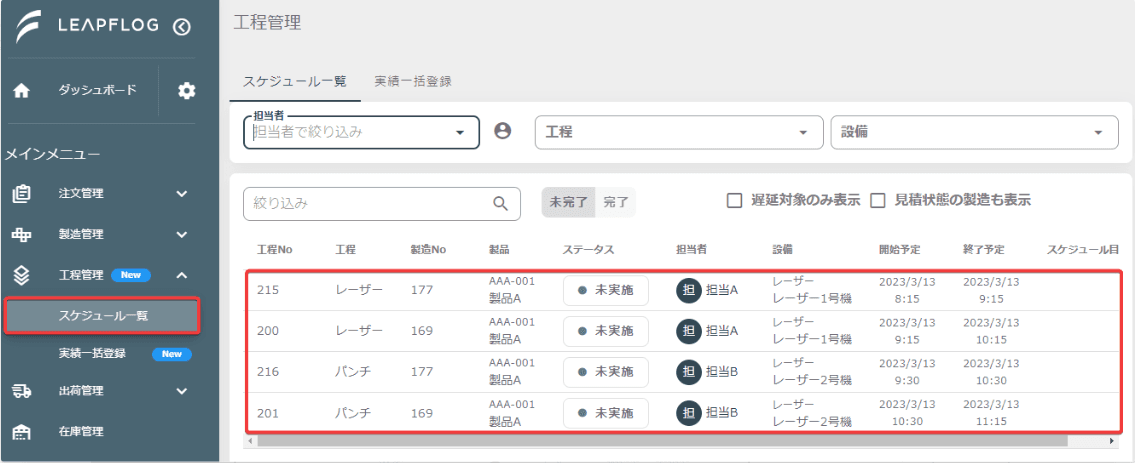
Task: Open the 設備 dropdown filter
Action: 974,132
